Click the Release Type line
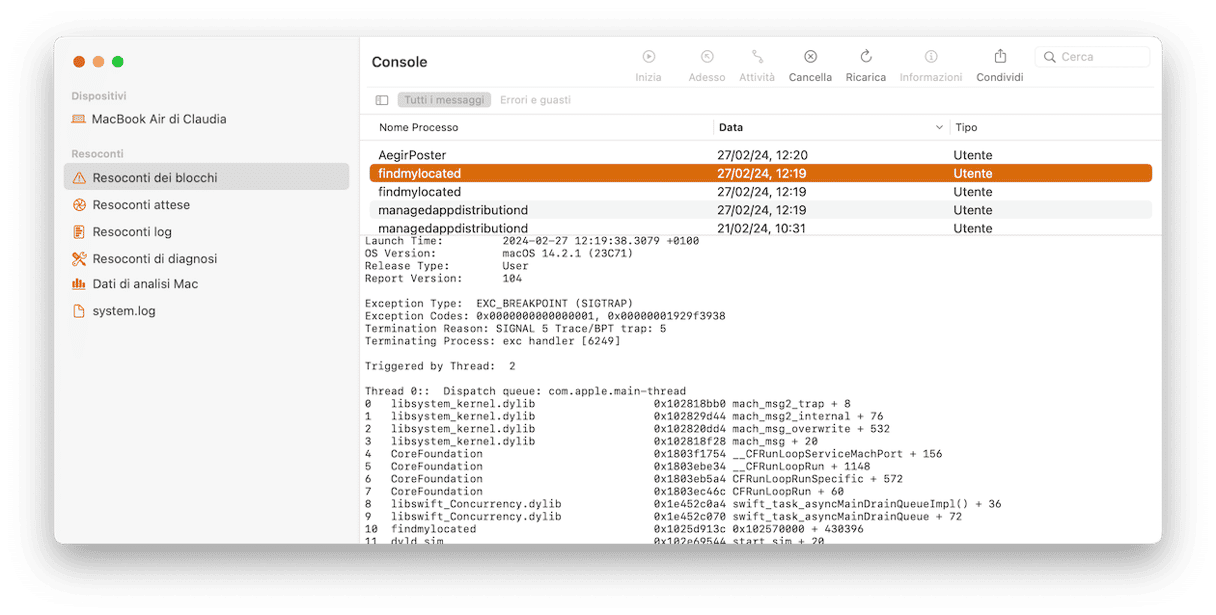The image size is (1216, 615). [447, 266]
